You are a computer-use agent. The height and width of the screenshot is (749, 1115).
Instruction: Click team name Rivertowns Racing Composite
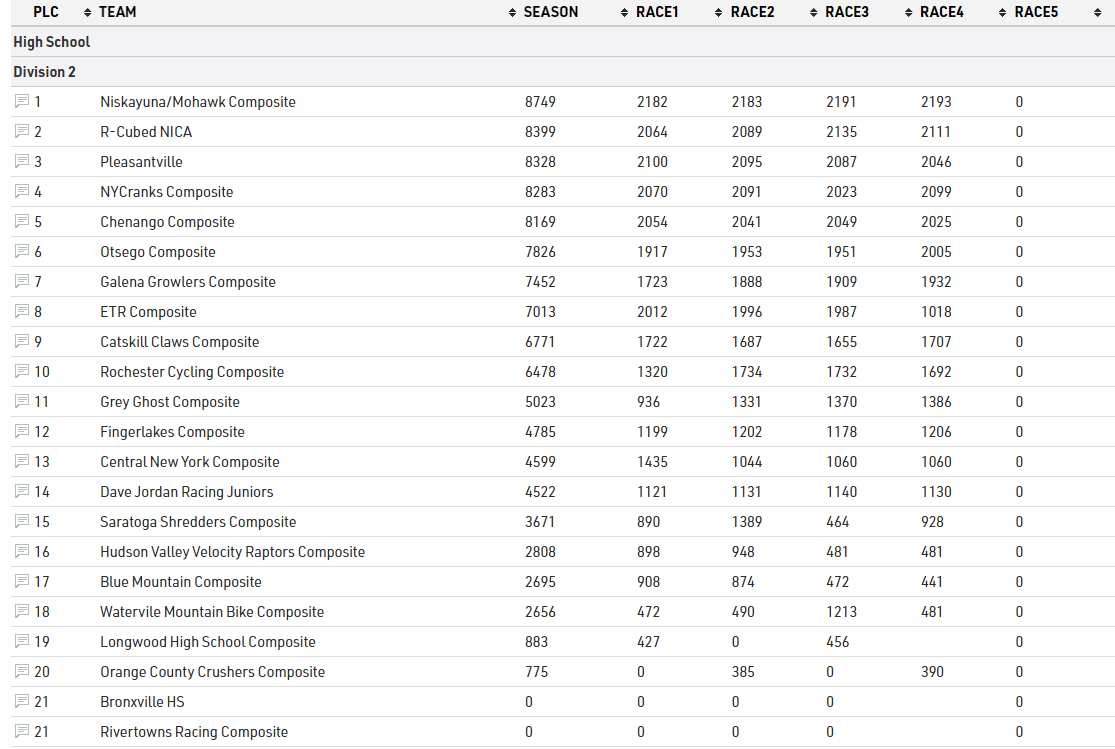point(194,731)
